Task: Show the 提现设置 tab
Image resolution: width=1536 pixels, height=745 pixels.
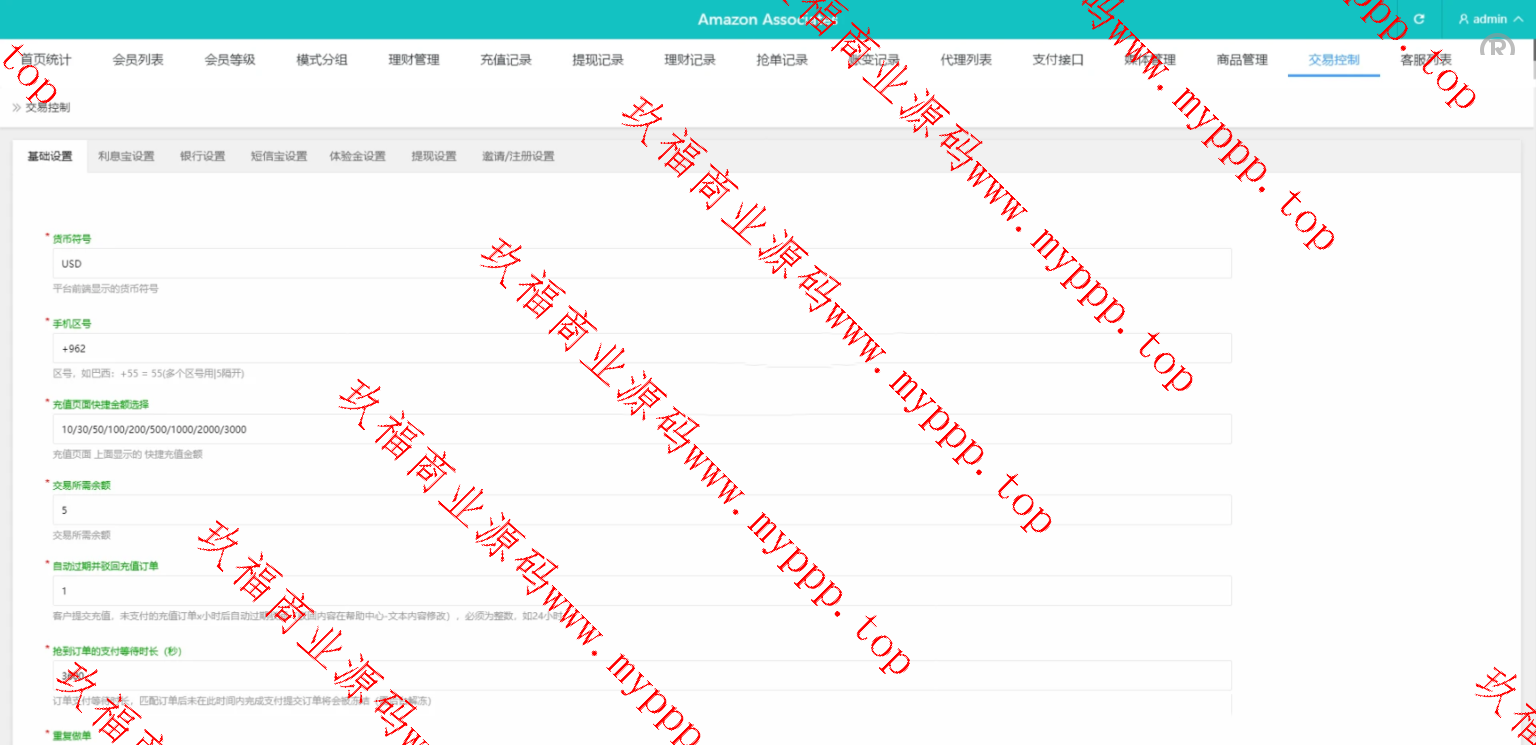Action: coord(434,156)
